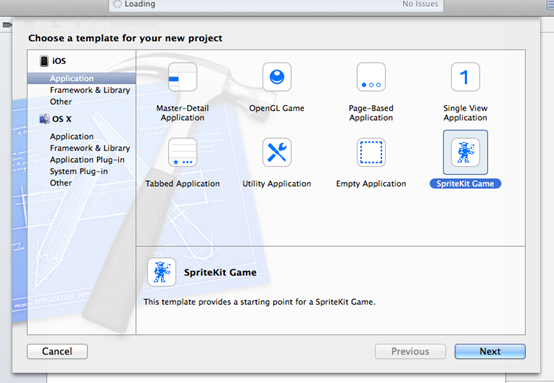Select the Utility Application template icon
This screenshot has width=554, height=383.
click(x=277, y=152)
